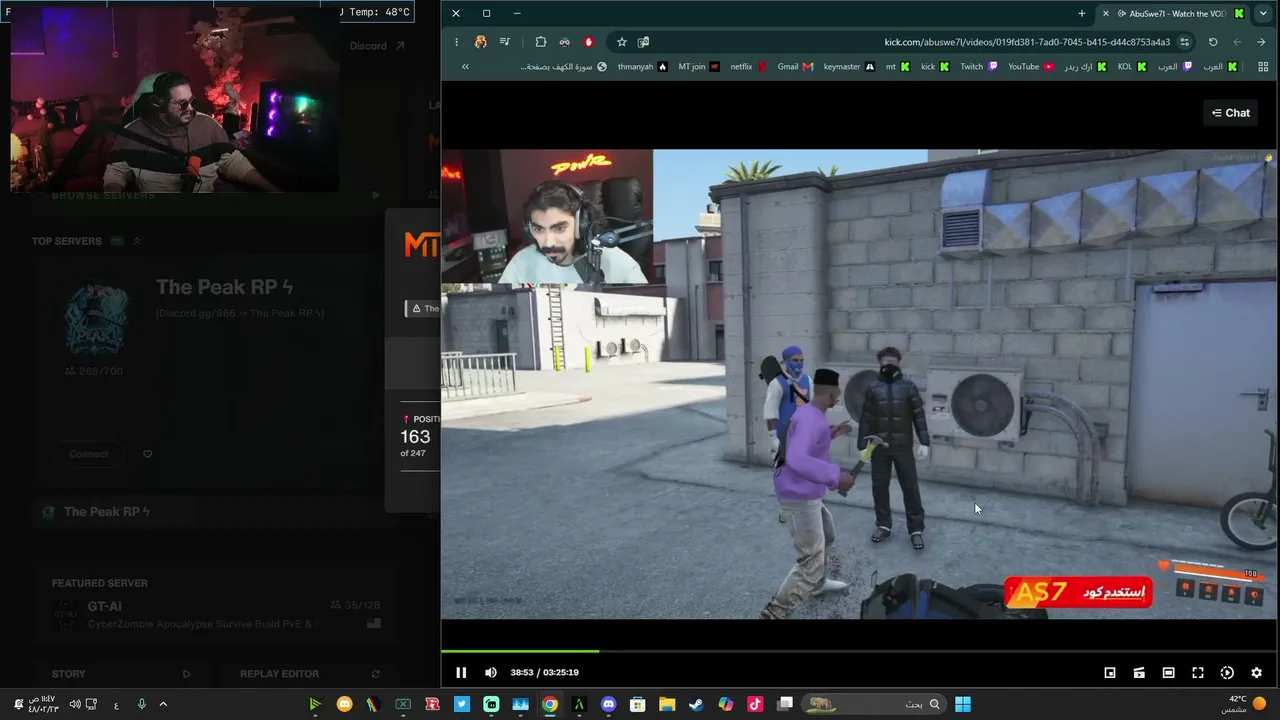Show hidden bookmarks overflow chevron

point(465,67)
